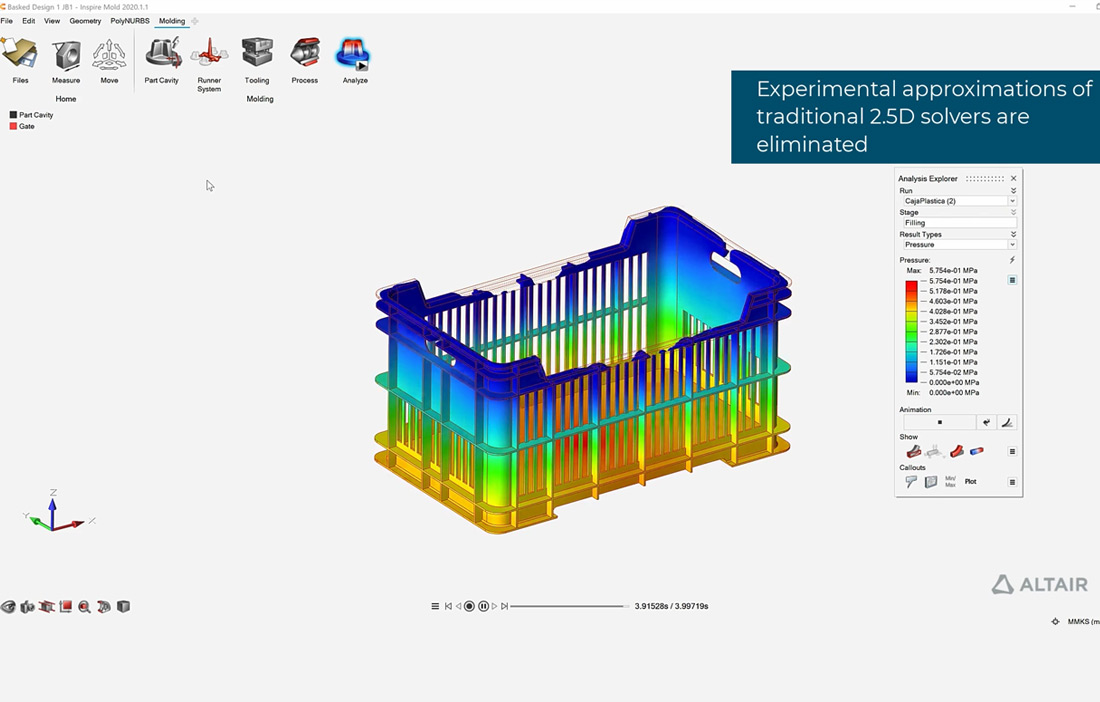Click the section cut view icon
Image resolution: width=1100 pixels, height=702 pixels.
[x=47, y=607]
